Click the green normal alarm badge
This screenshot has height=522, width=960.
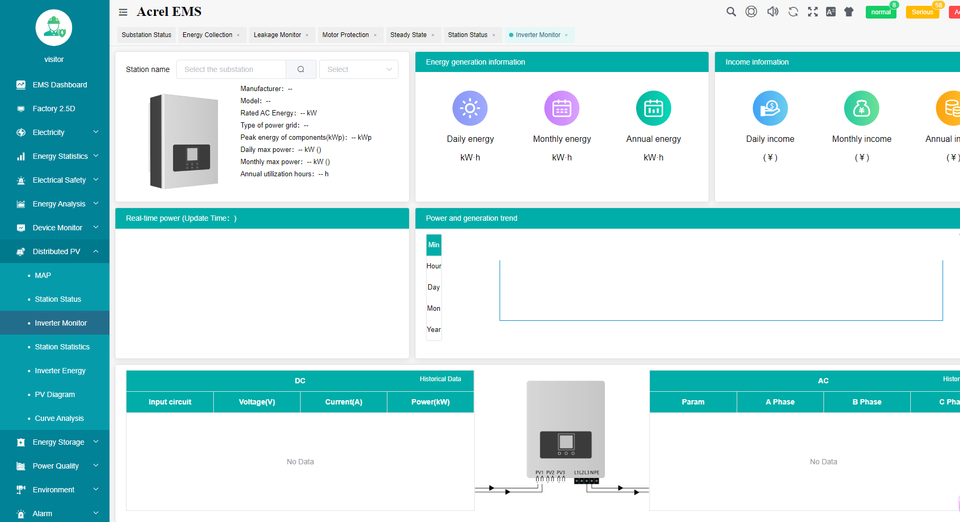coord(880,12)
